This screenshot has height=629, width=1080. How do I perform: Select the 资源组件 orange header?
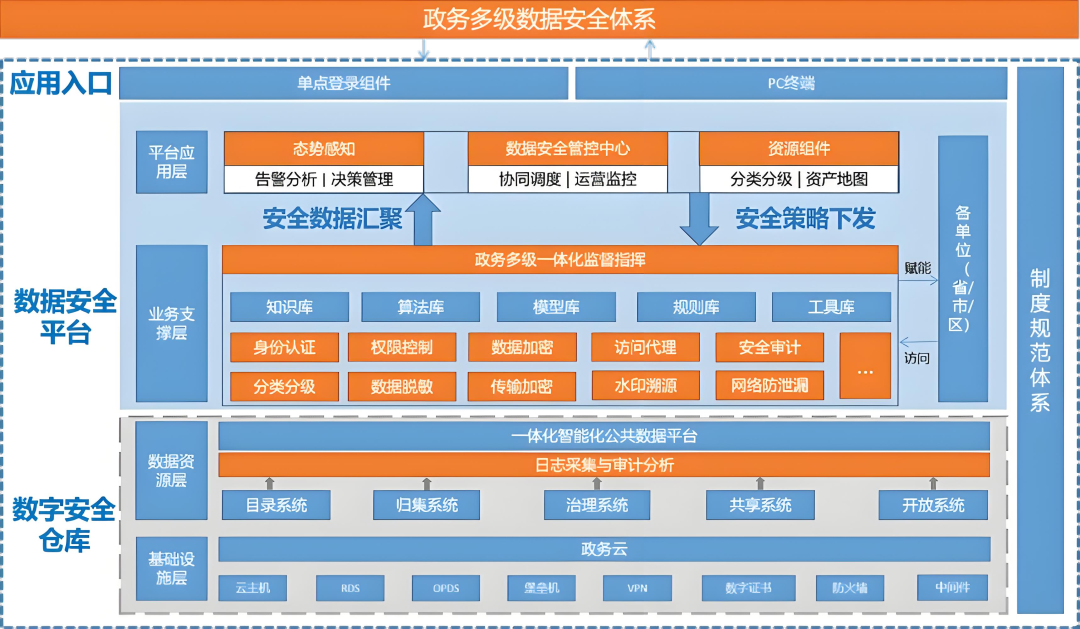pyautogui.click(x=799, y=148)
